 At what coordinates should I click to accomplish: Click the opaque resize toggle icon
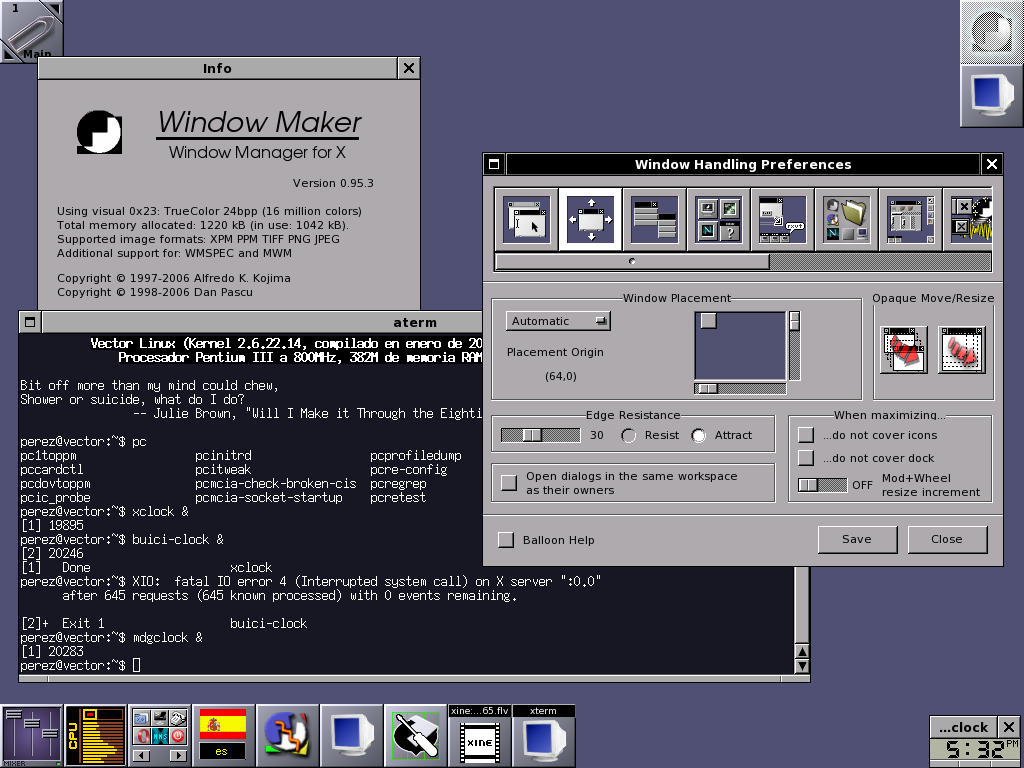point(961,350)
